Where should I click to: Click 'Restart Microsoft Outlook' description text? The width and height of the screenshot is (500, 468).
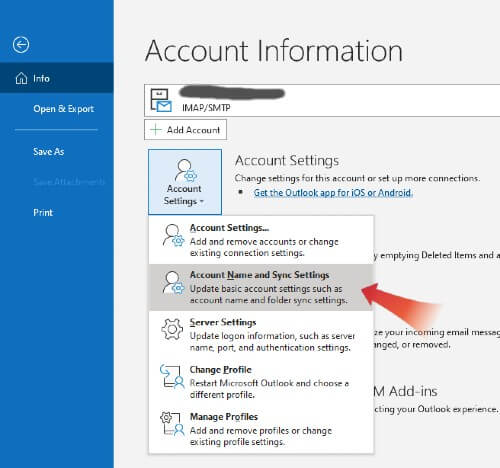269,389
